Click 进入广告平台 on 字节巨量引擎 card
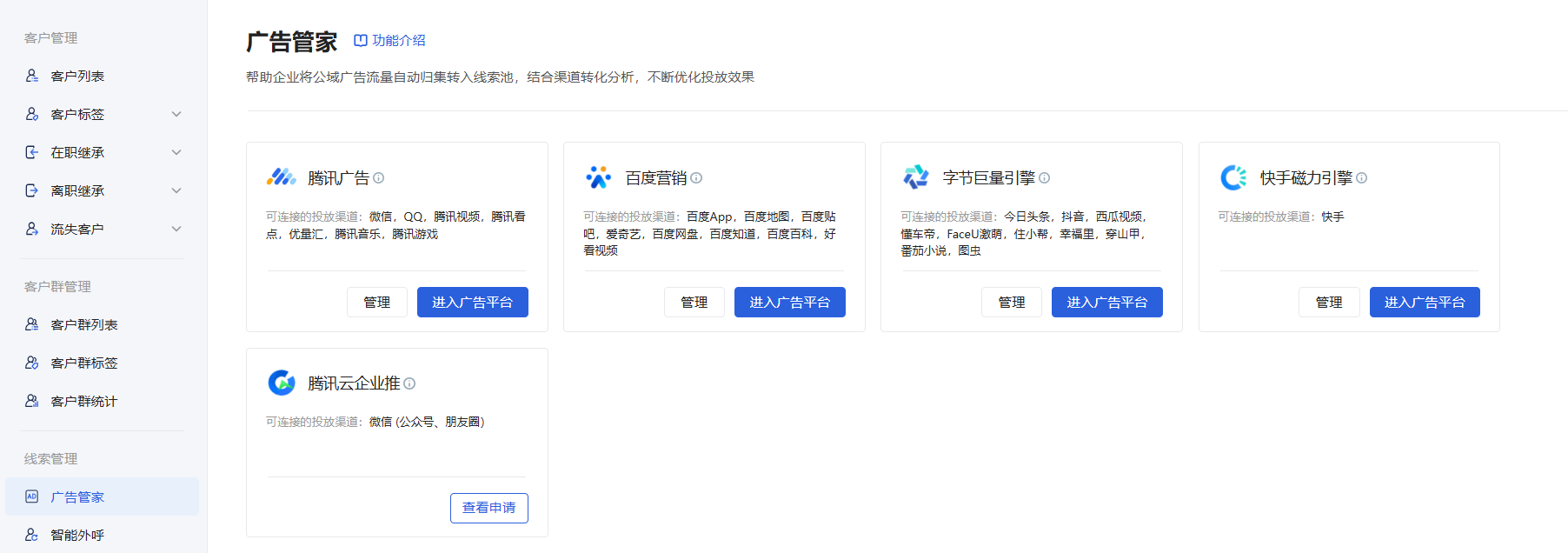Screen dimensions: 1568x553 point(1107,302)
